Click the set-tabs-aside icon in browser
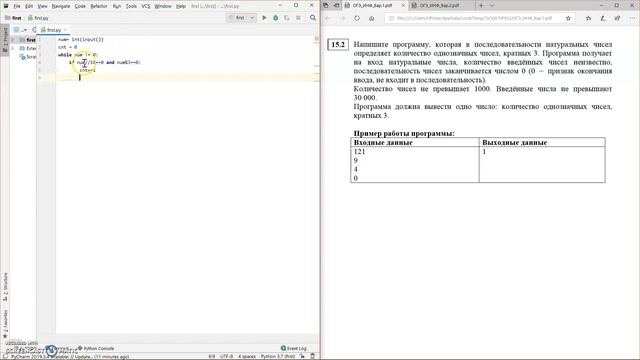640x360 pixels. click(x=336, y=6)
